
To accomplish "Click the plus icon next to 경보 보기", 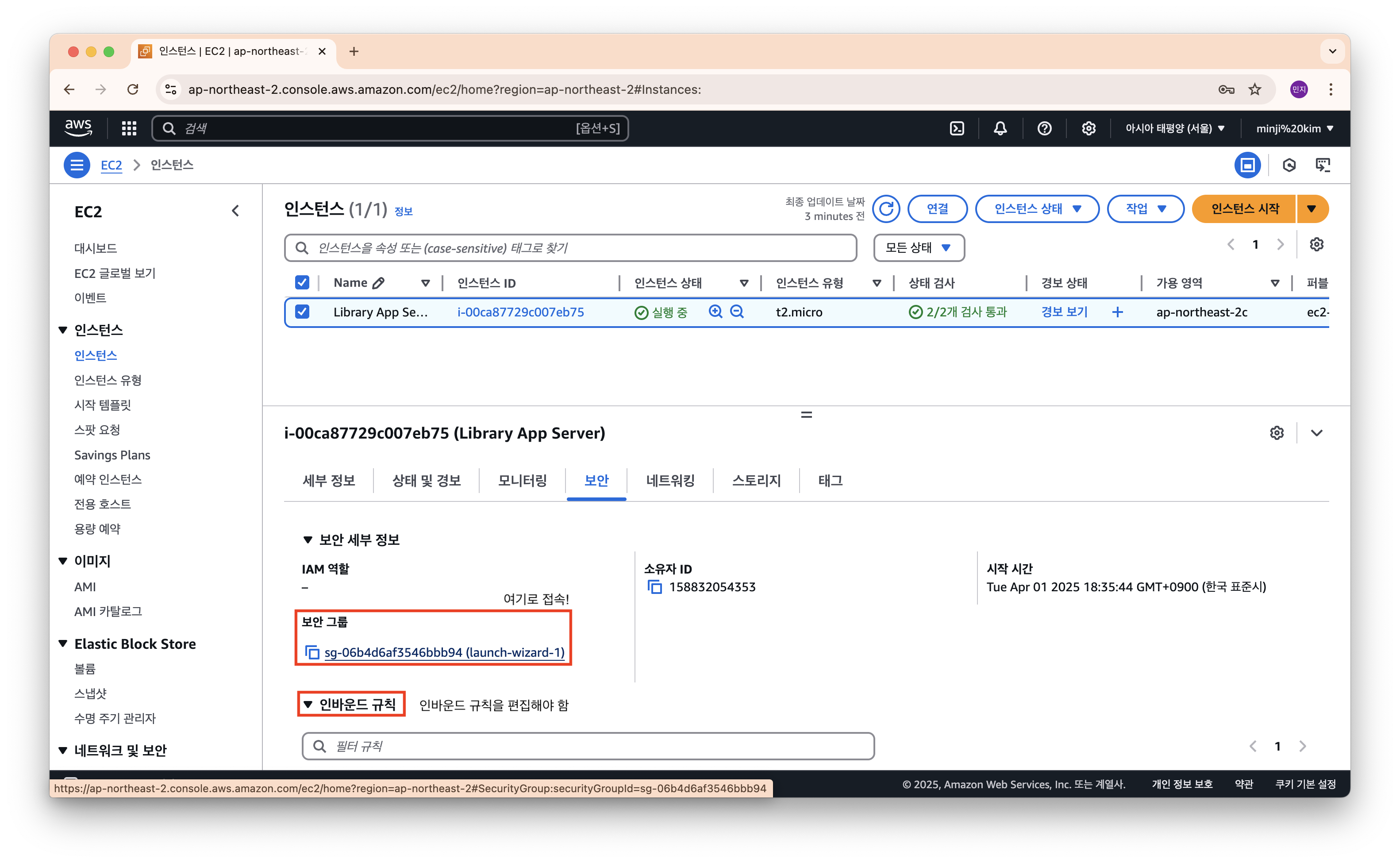I will tap(1118, 312).
